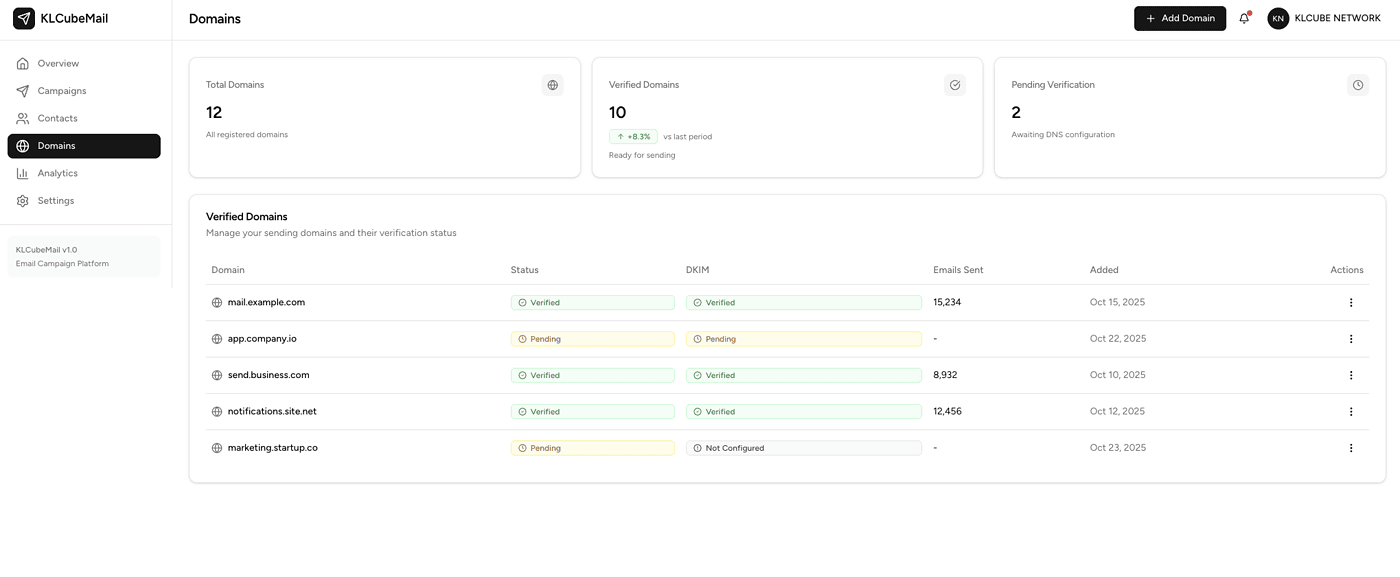Open Campaigns page from sidebar

[62, 91]
